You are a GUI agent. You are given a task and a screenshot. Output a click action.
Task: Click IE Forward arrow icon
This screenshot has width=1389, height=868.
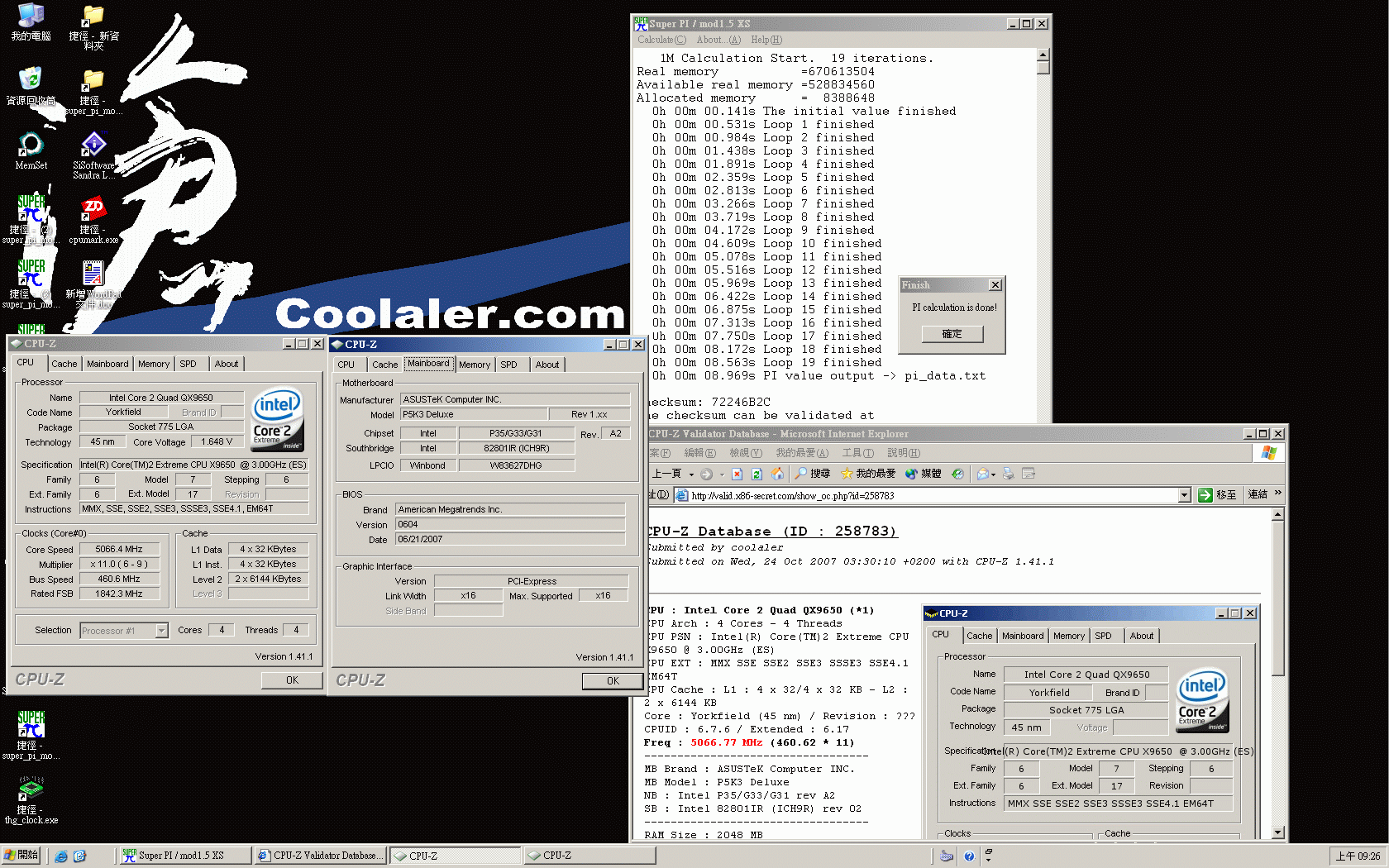[706, 474]
